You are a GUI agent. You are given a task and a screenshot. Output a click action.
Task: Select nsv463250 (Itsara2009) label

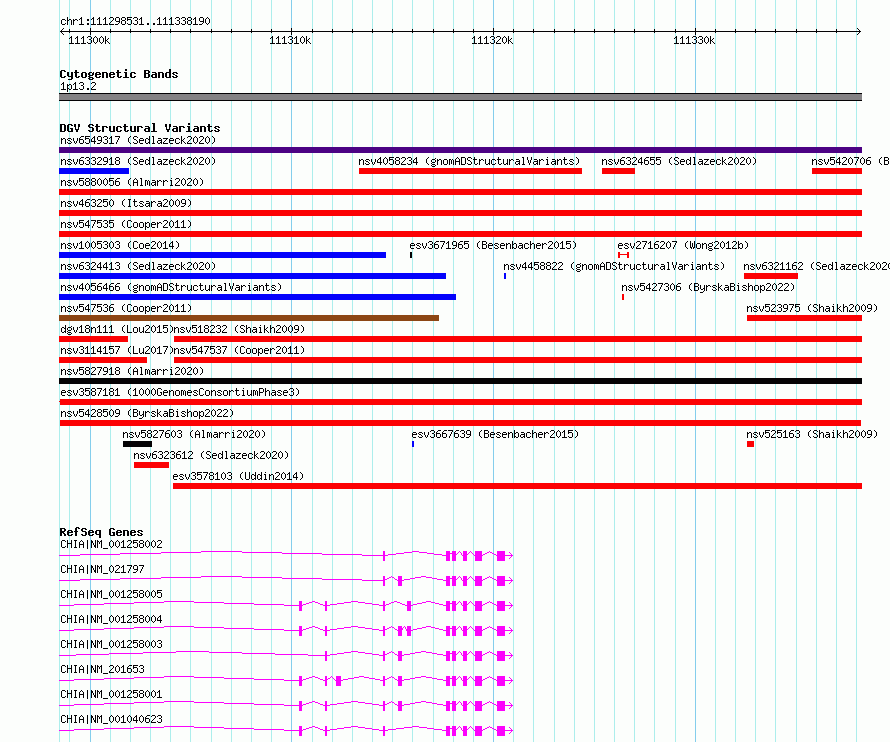pos(126,203)
